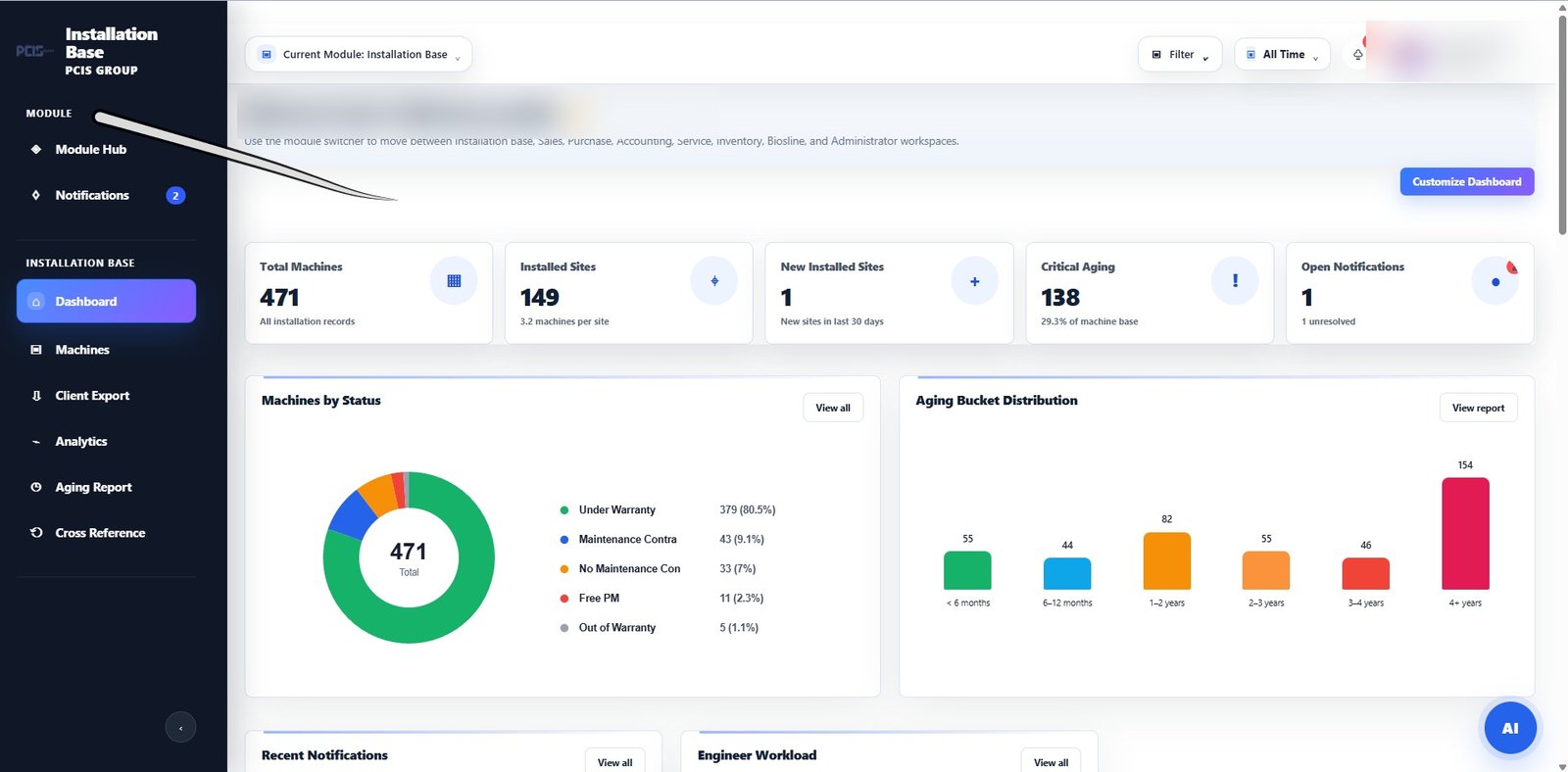Click the Customize Dashboard button
The image size is (1568, 772).
pos(1467,181)
